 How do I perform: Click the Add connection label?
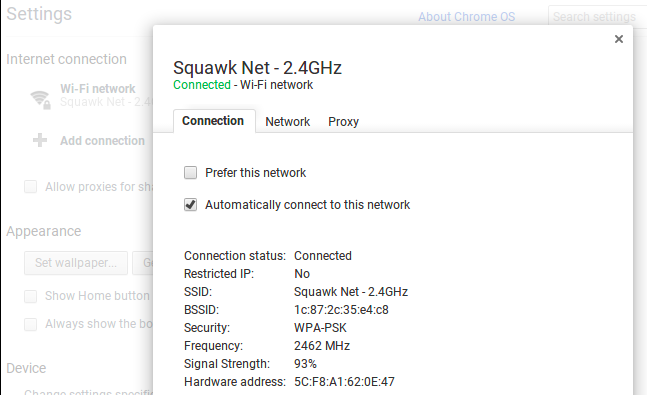pyautogui.click(x=102, y=141)
